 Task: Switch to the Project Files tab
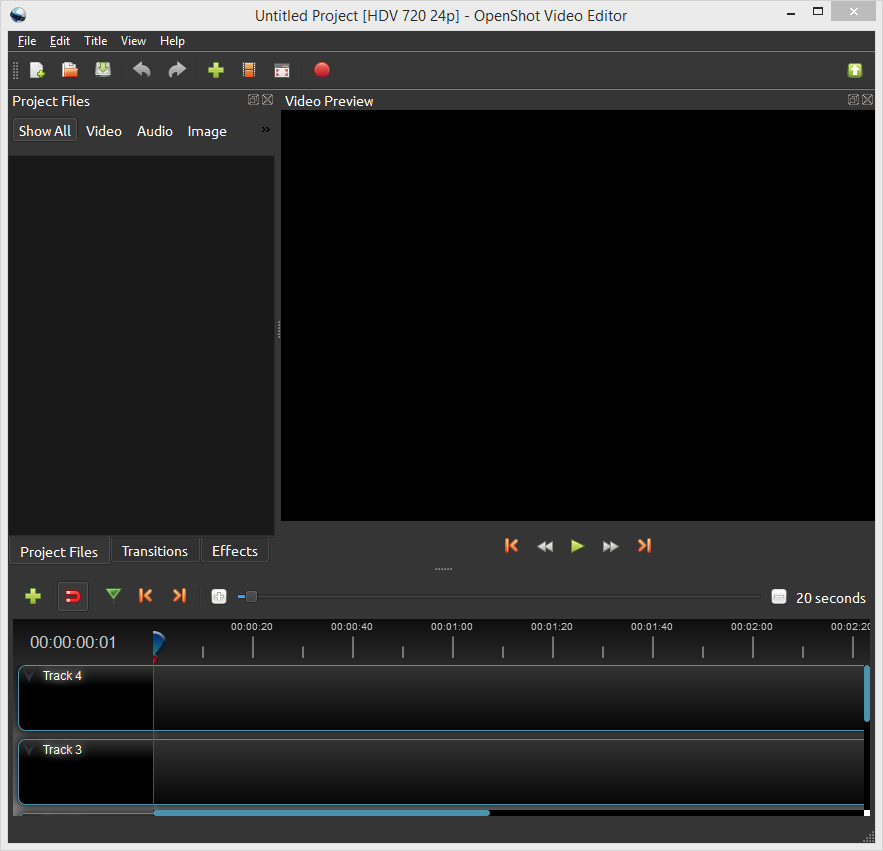[x=59, y=551]
